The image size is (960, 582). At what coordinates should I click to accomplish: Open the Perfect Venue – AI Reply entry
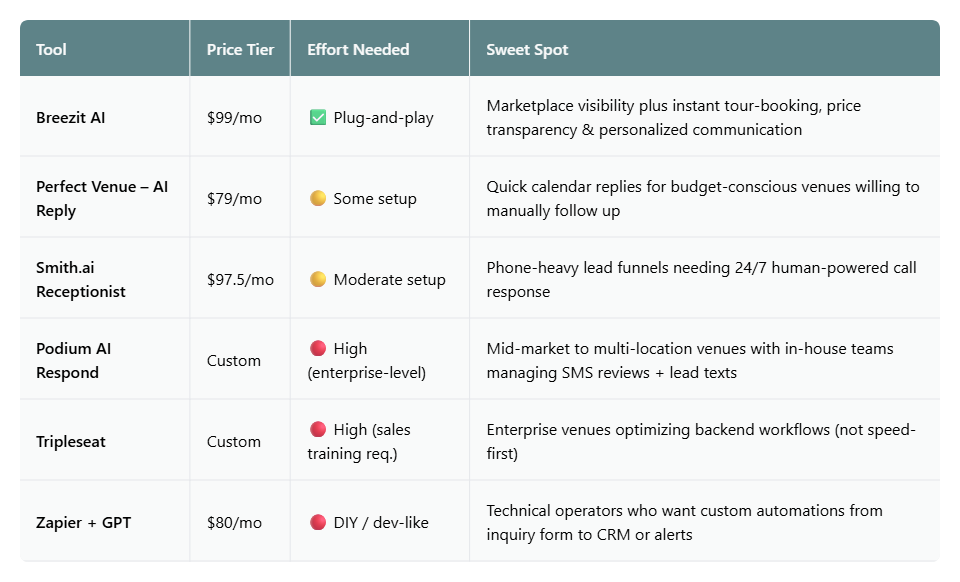(102, 198)
